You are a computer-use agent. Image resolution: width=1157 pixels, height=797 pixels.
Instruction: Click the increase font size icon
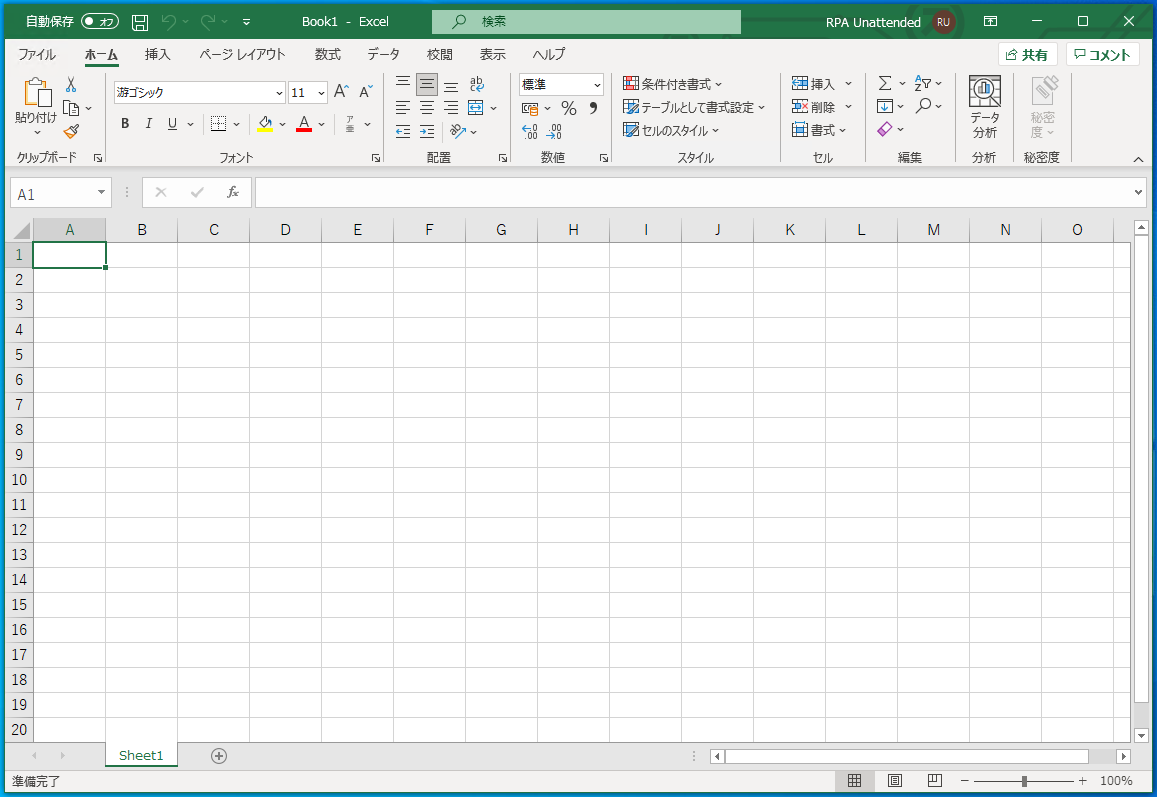[x=341, y=92]
